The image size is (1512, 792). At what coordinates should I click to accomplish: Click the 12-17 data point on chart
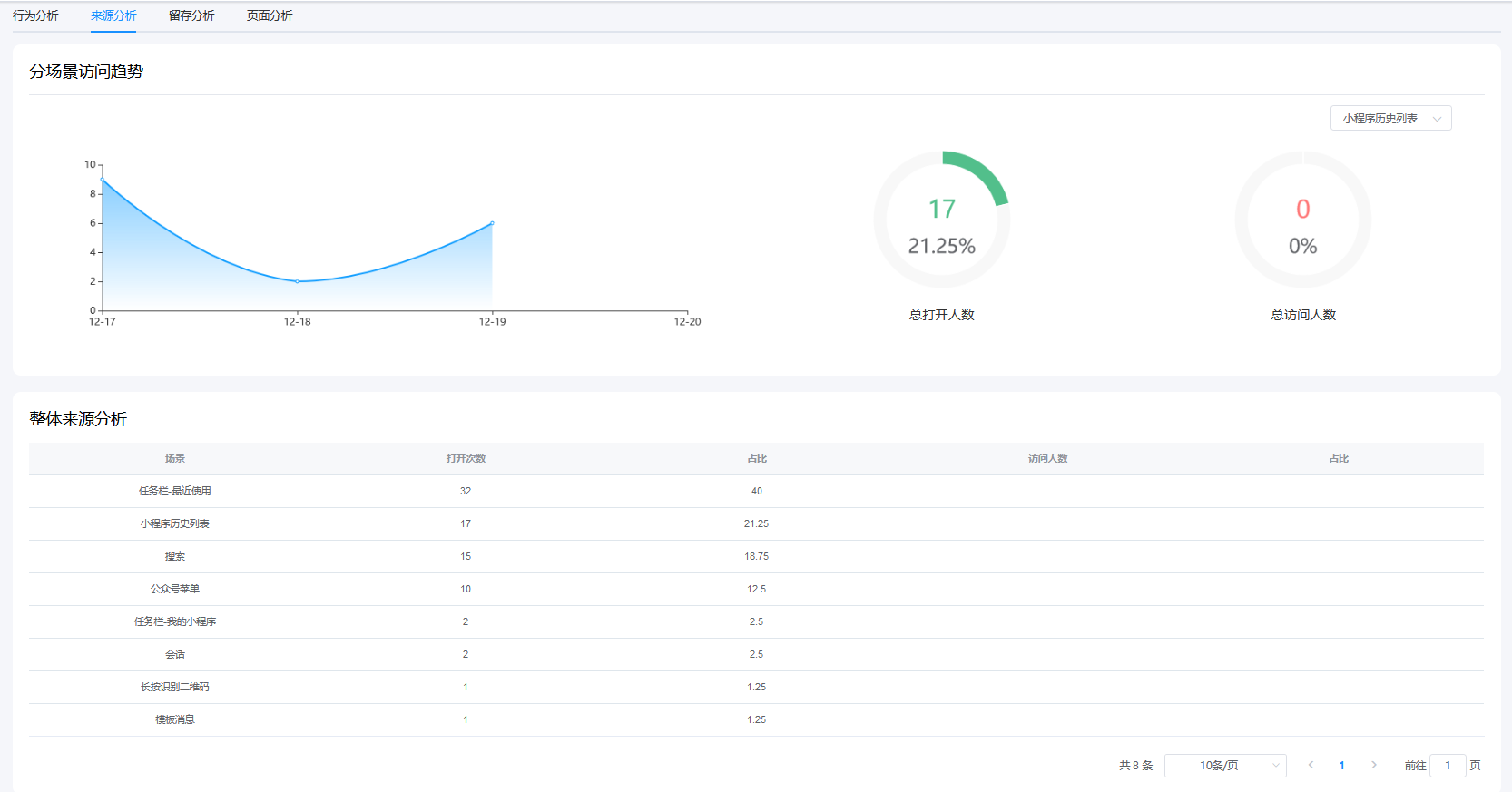click(103, 180)
